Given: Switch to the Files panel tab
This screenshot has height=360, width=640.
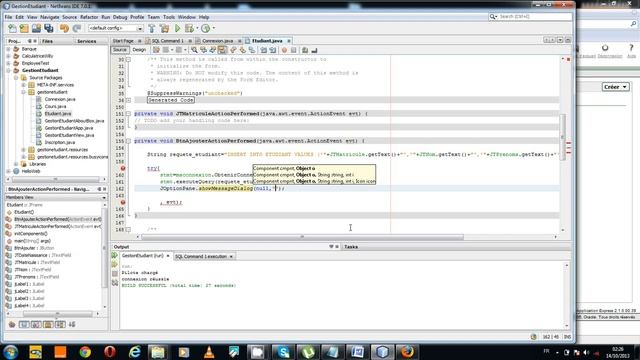Looking at the screenshot, I should [x=47, y=41].
